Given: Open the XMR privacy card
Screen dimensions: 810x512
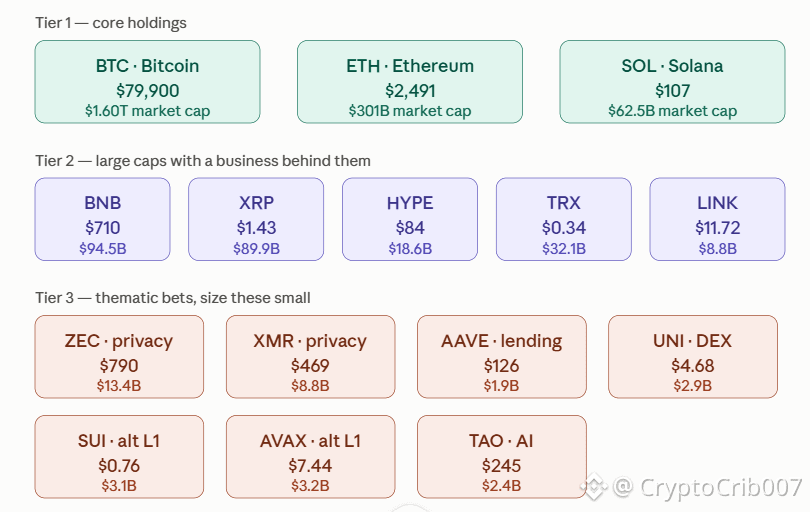Looking at the screenshot, I should (310, 356).
